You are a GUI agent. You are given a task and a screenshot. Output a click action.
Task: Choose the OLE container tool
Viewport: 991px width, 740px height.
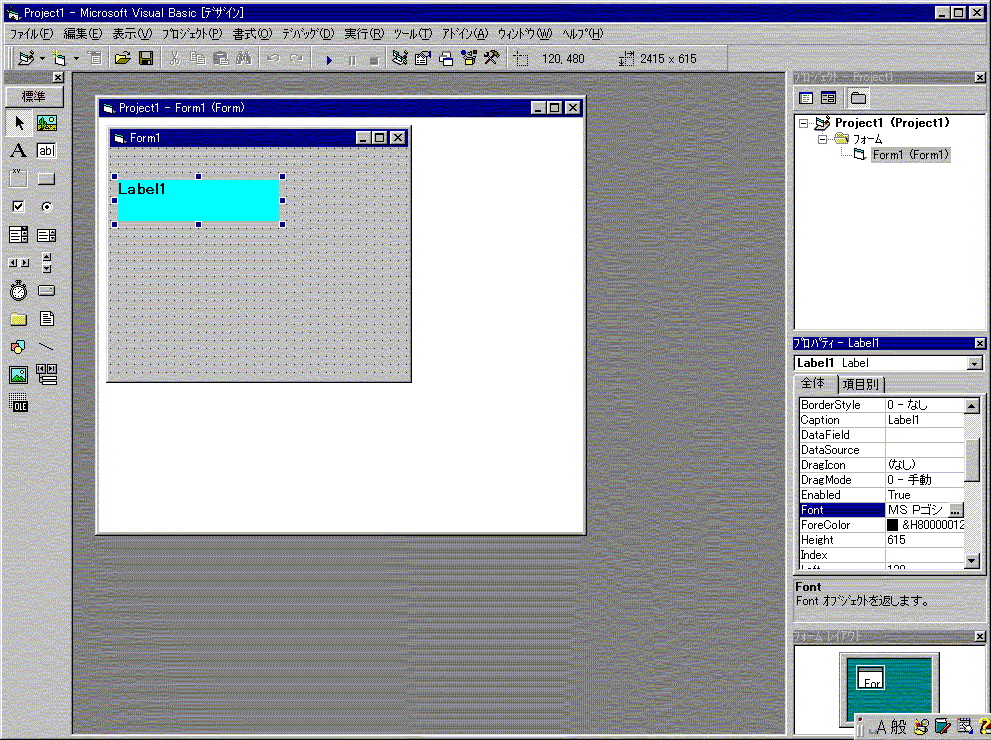click(x=18, y=403)
